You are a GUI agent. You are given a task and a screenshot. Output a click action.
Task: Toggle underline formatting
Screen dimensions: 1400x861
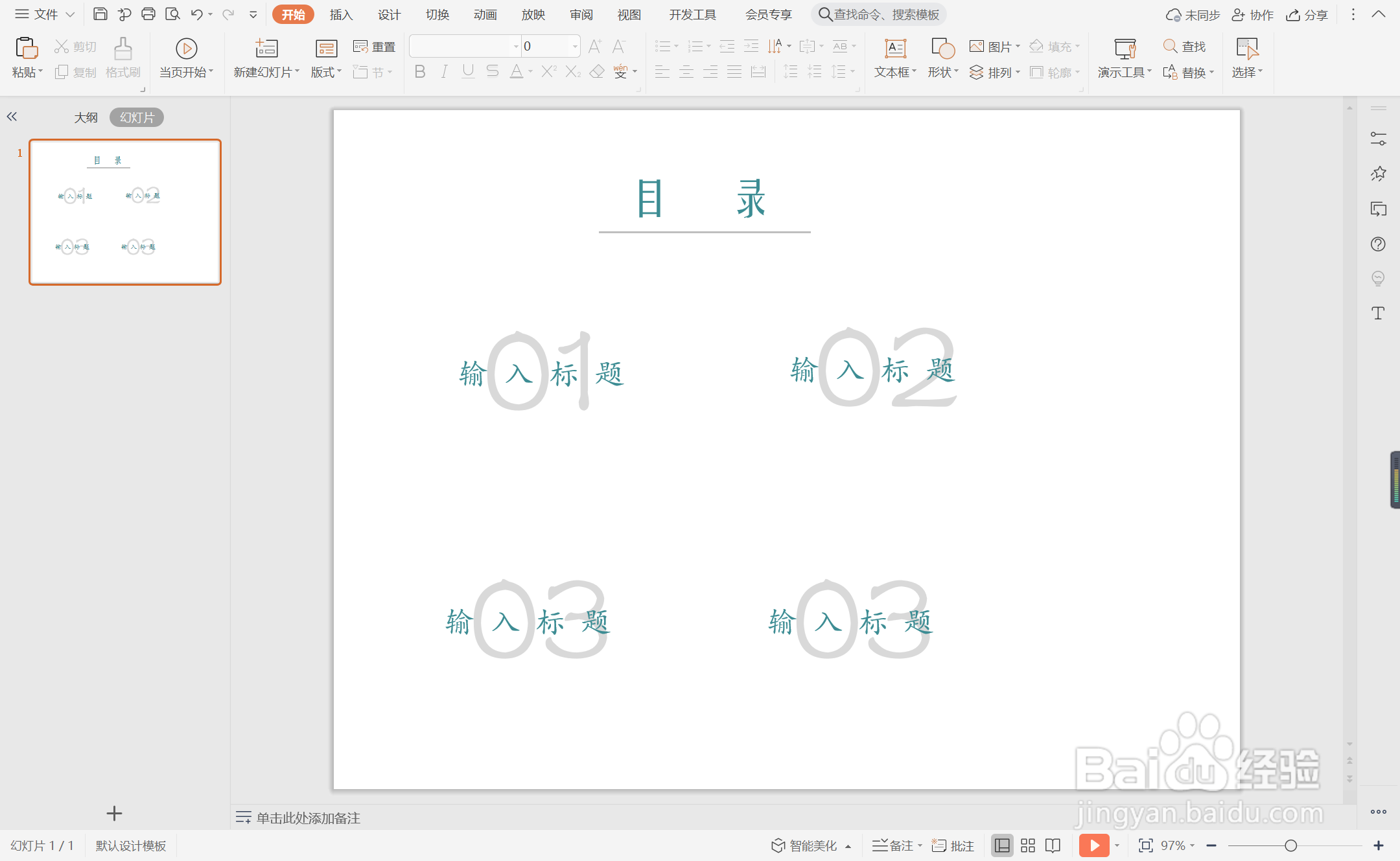[x=468, y=72]
